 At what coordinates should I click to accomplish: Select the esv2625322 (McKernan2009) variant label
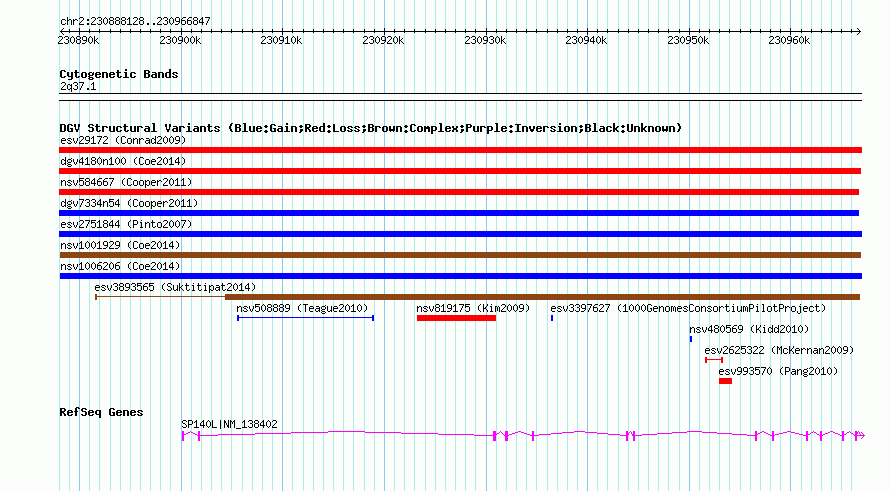[779, 350]
